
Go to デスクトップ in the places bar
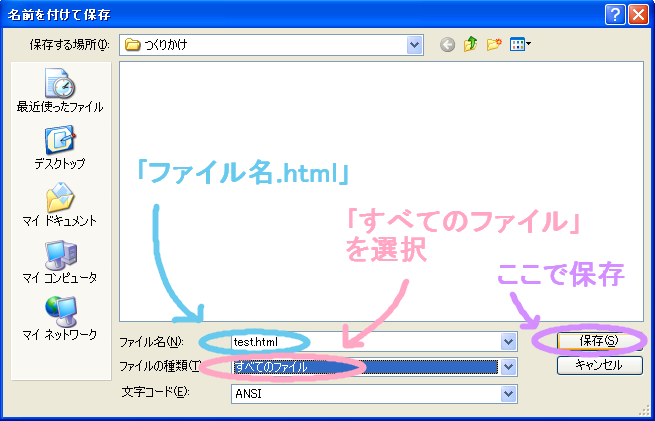(x=60, y=147)
